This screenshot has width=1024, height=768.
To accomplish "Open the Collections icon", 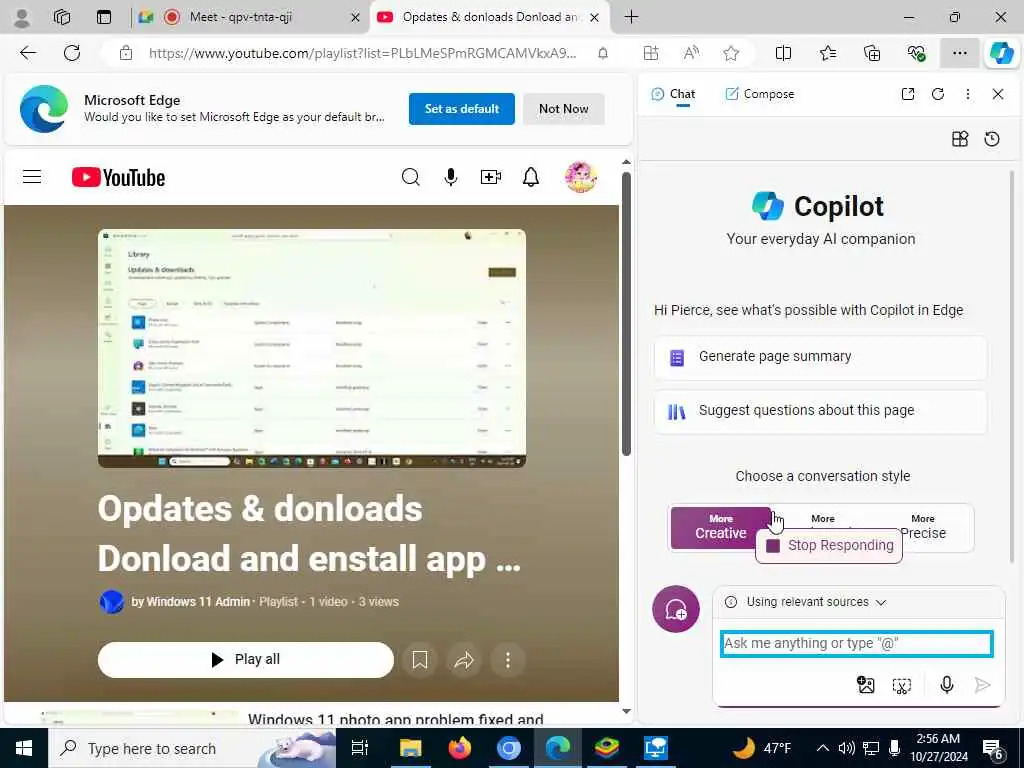I will pyautogui.click(x=872, y=53).
